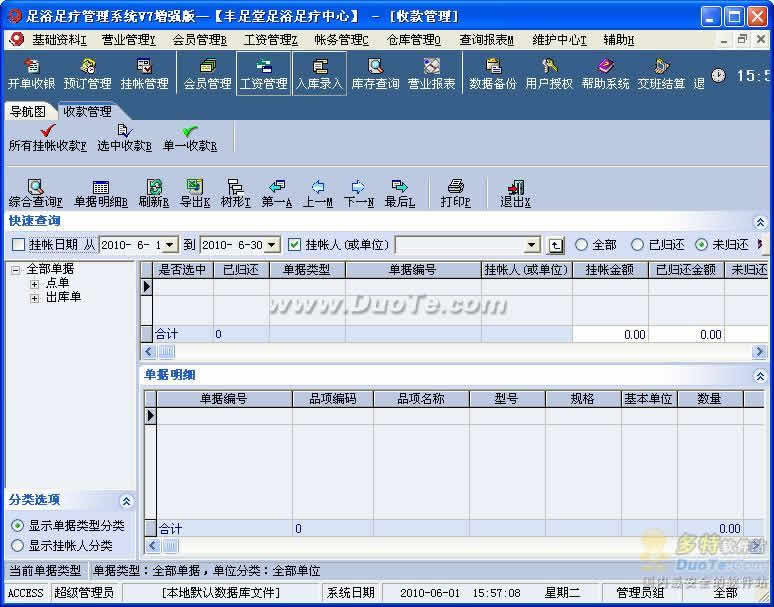The width and height of the screenshot is (774, 607).
Task: Open 用户授权 key icon
Action: [548, 73]
